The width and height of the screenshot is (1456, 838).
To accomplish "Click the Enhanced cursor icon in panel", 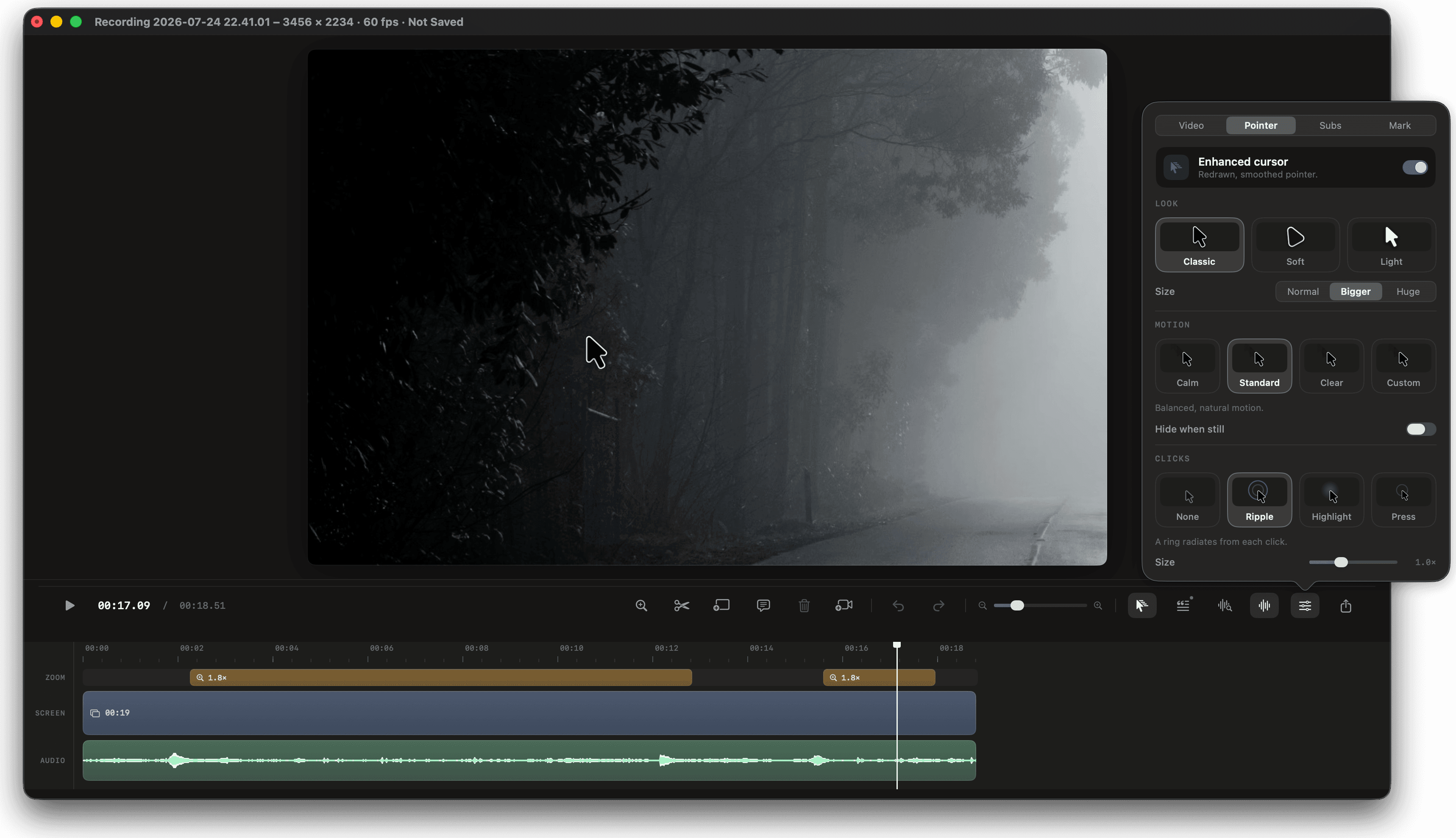I will (x=1176, y=167).
